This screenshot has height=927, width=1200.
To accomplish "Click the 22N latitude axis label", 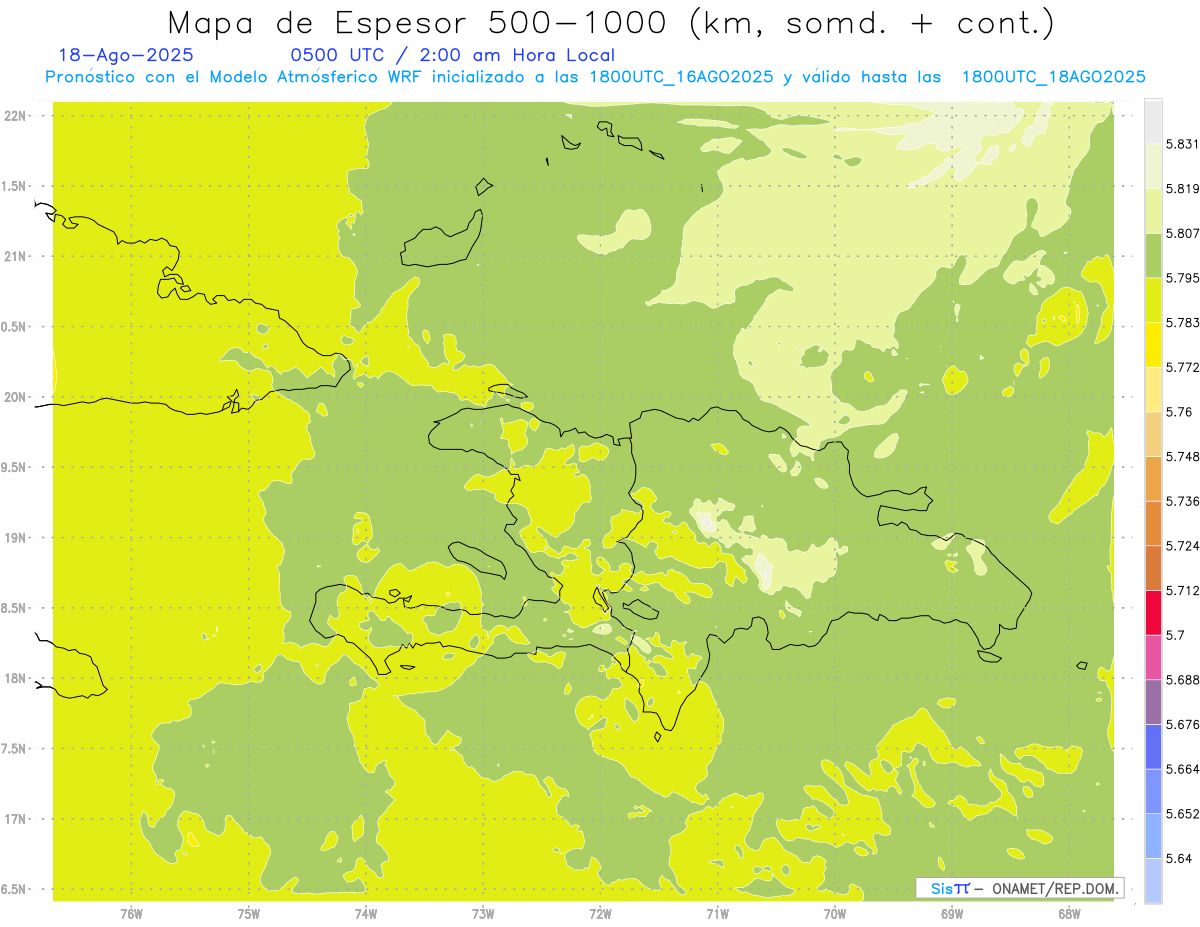I will pos(14,116).
